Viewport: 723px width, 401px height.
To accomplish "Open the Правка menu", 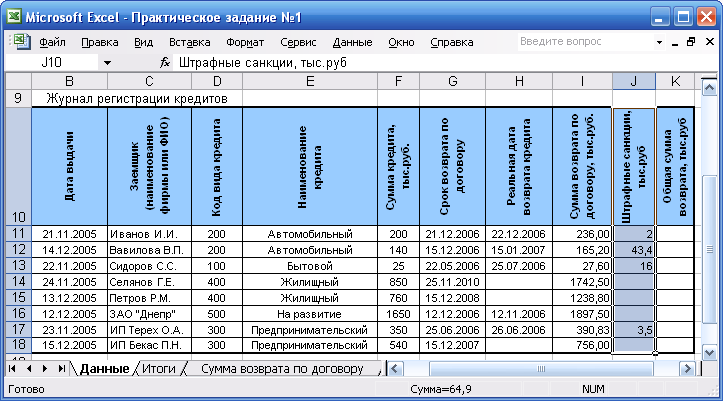I will click(100, 42).
